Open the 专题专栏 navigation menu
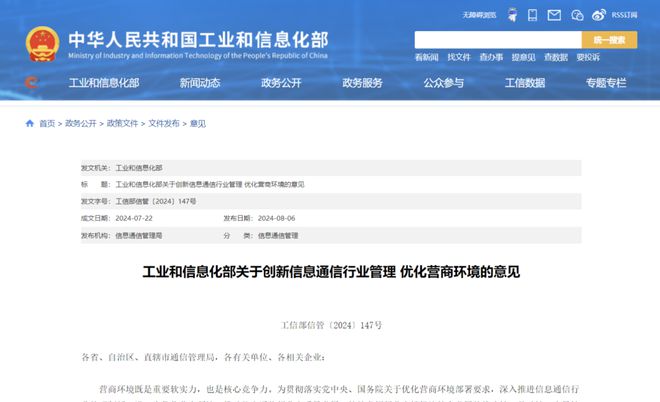Screen dimensions: 660x402 (606, 83)
